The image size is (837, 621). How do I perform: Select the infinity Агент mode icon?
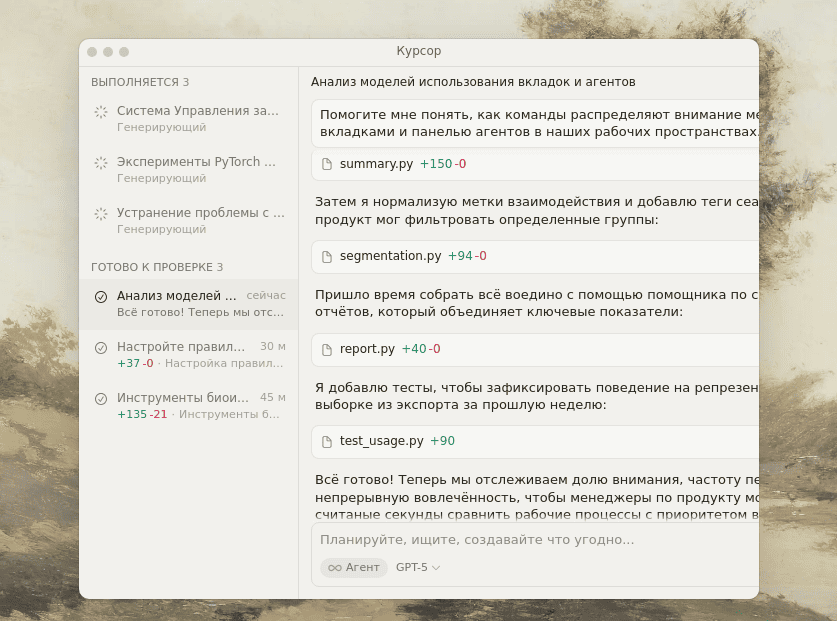338,567
